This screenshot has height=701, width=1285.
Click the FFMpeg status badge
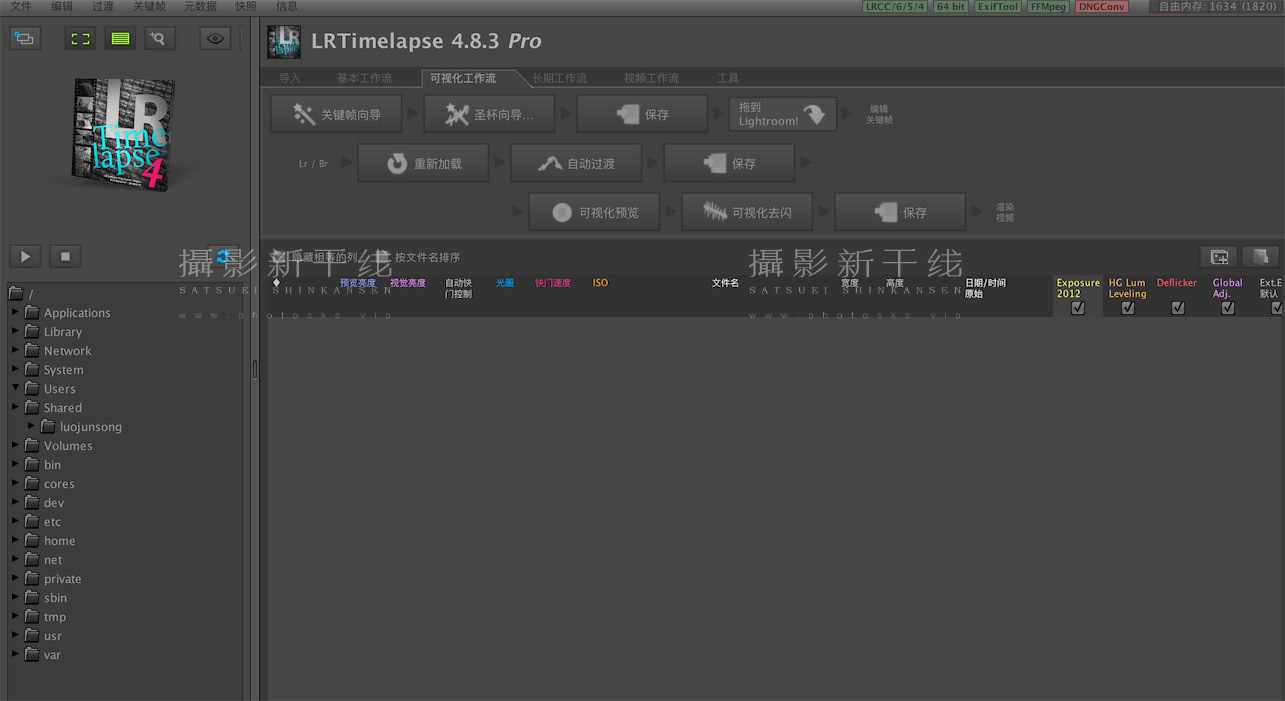click(x=1048, y=7)
